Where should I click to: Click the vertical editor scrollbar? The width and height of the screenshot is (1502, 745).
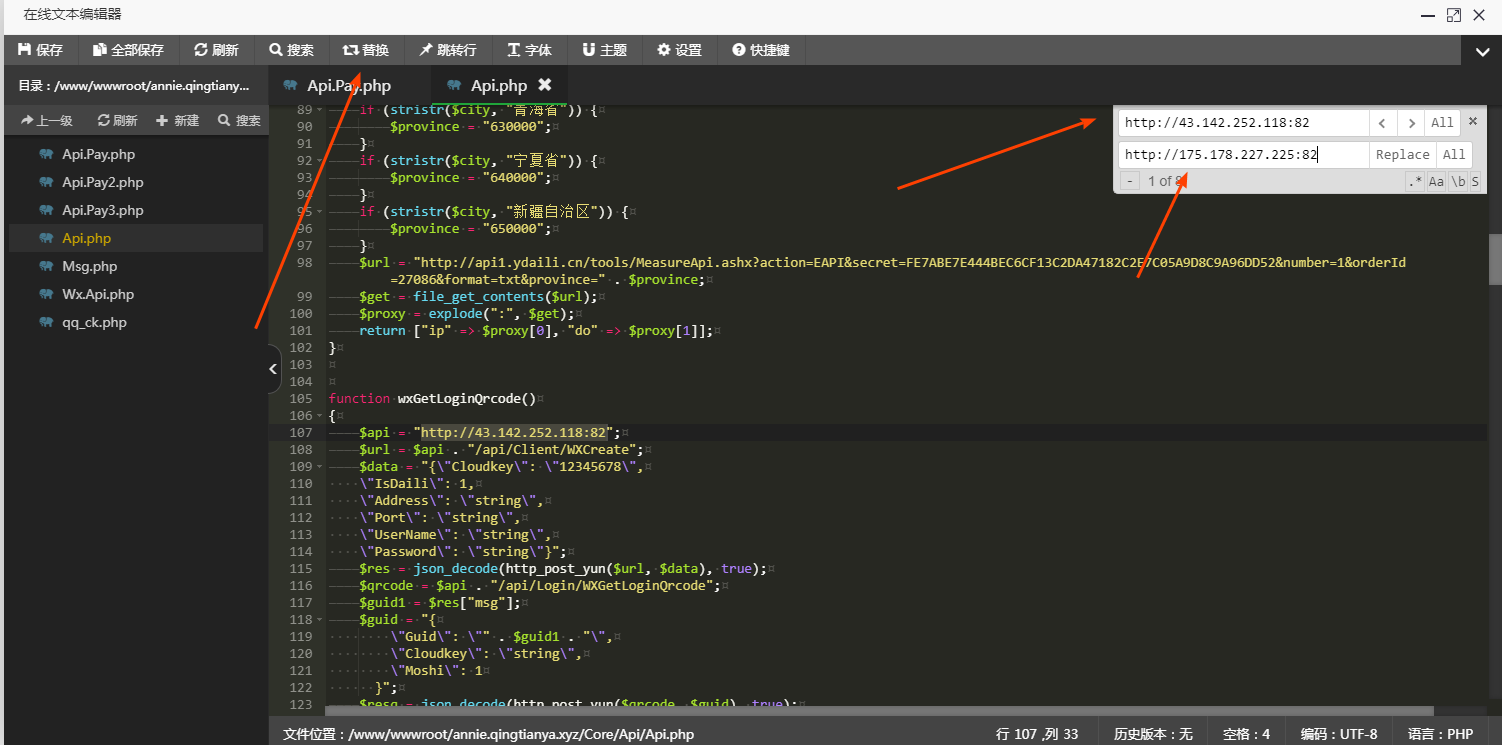[1494, 260]
